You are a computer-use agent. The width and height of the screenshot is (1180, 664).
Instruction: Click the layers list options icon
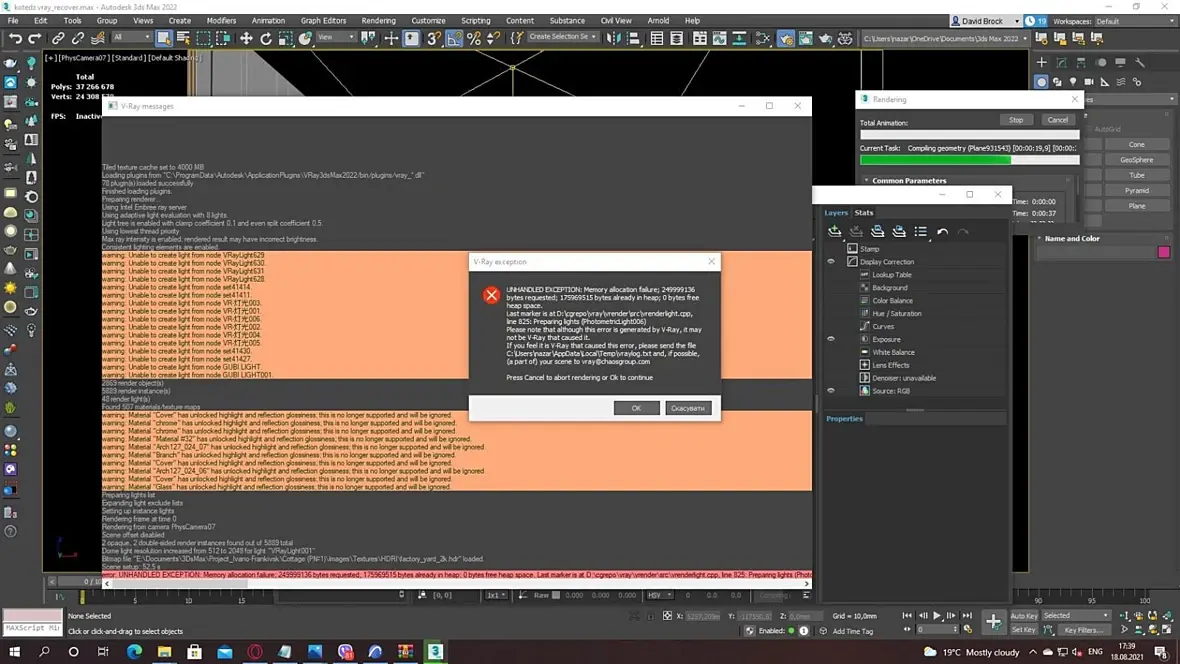point(920,232)
